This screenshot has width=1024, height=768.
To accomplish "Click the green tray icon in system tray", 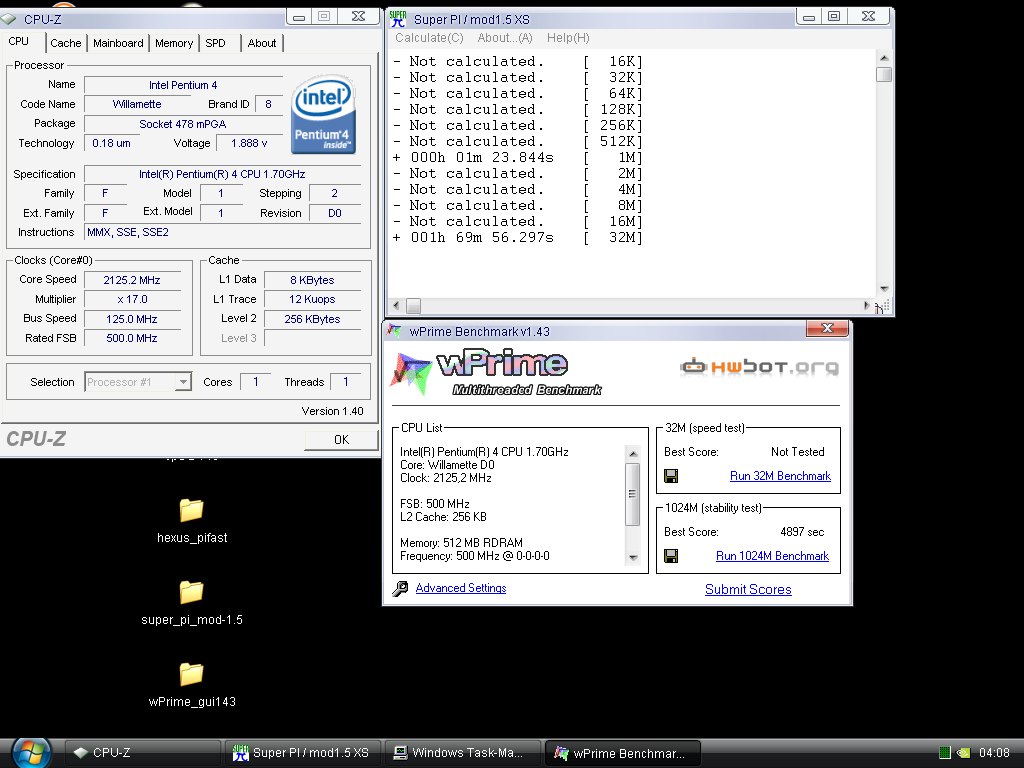I will (x=944, y=753).
